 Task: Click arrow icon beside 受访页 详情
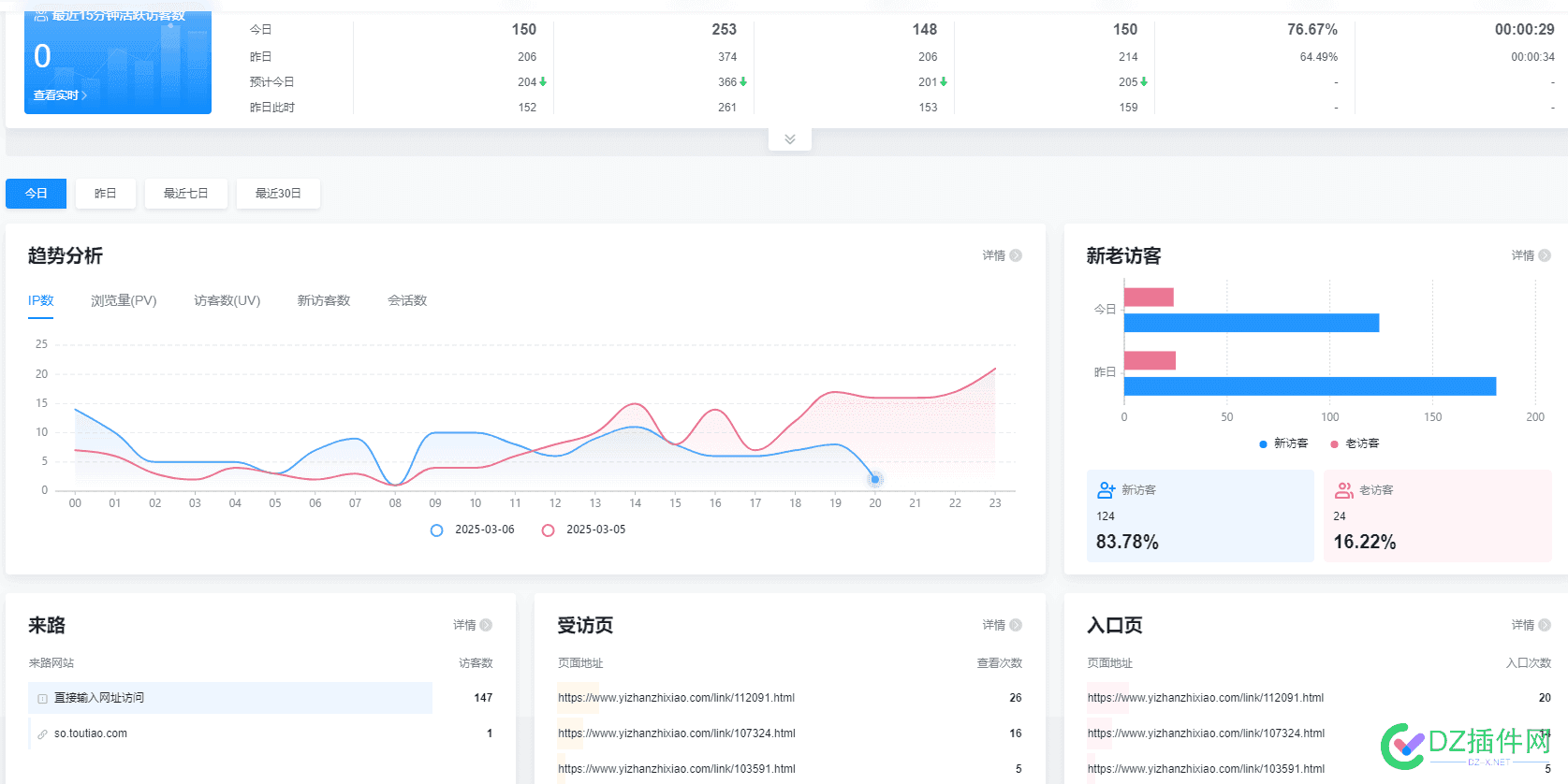coord(1016,625)
